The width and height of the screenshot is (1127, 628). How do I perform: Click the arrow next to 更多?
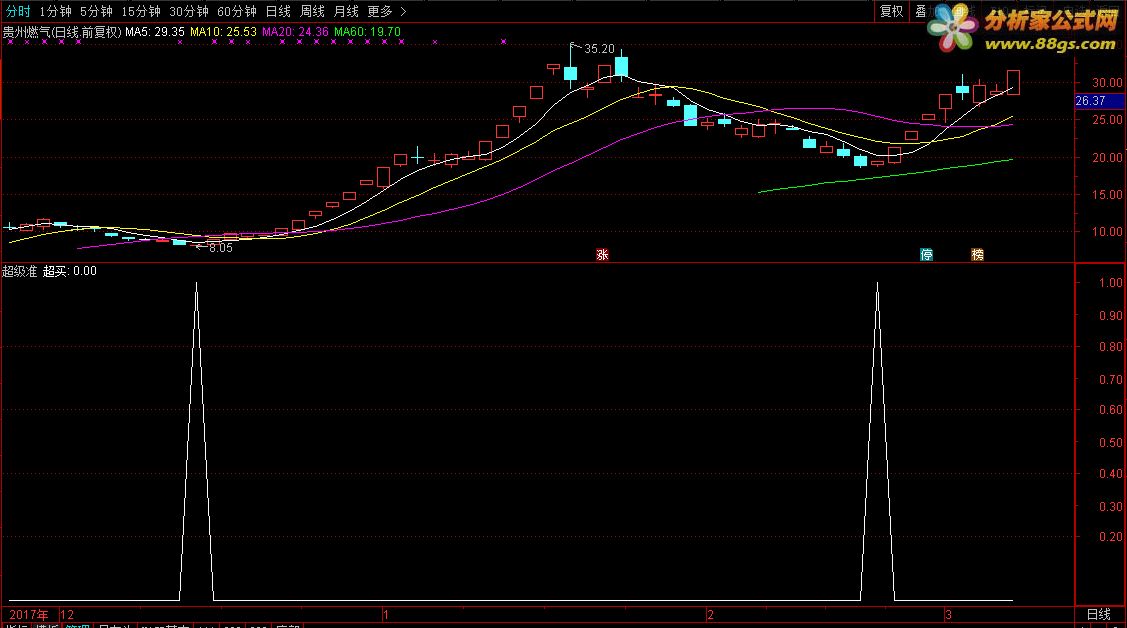point(403,11)
